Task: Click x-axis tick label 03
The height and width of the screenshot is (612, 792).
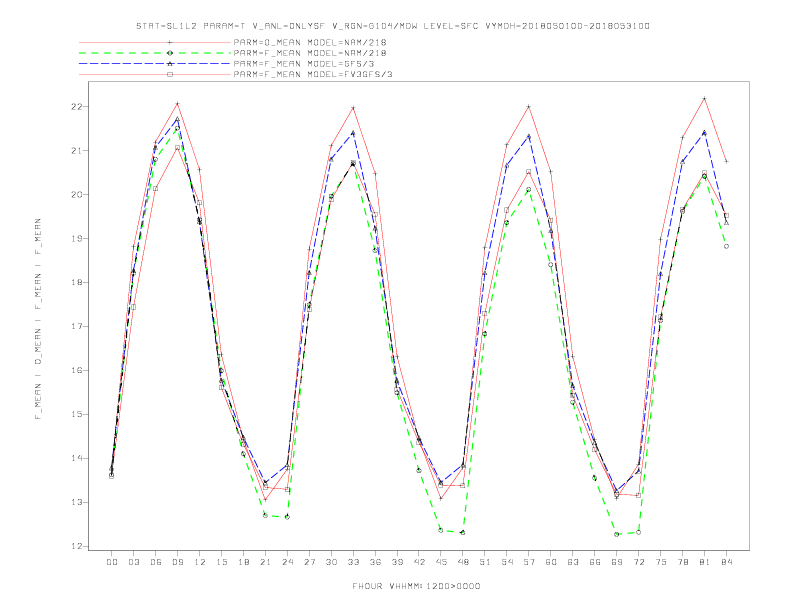Action: (x=133, y=562)
